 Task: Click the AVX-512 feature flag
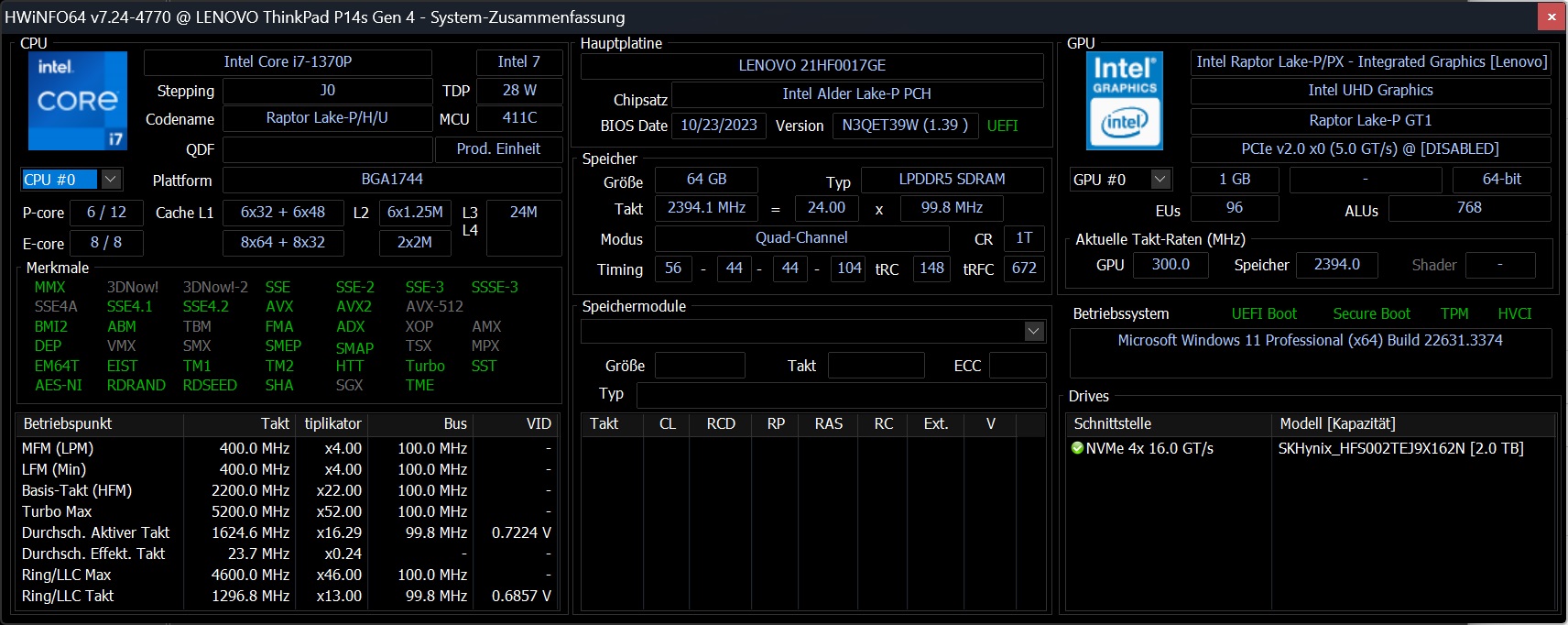point(434,306)
